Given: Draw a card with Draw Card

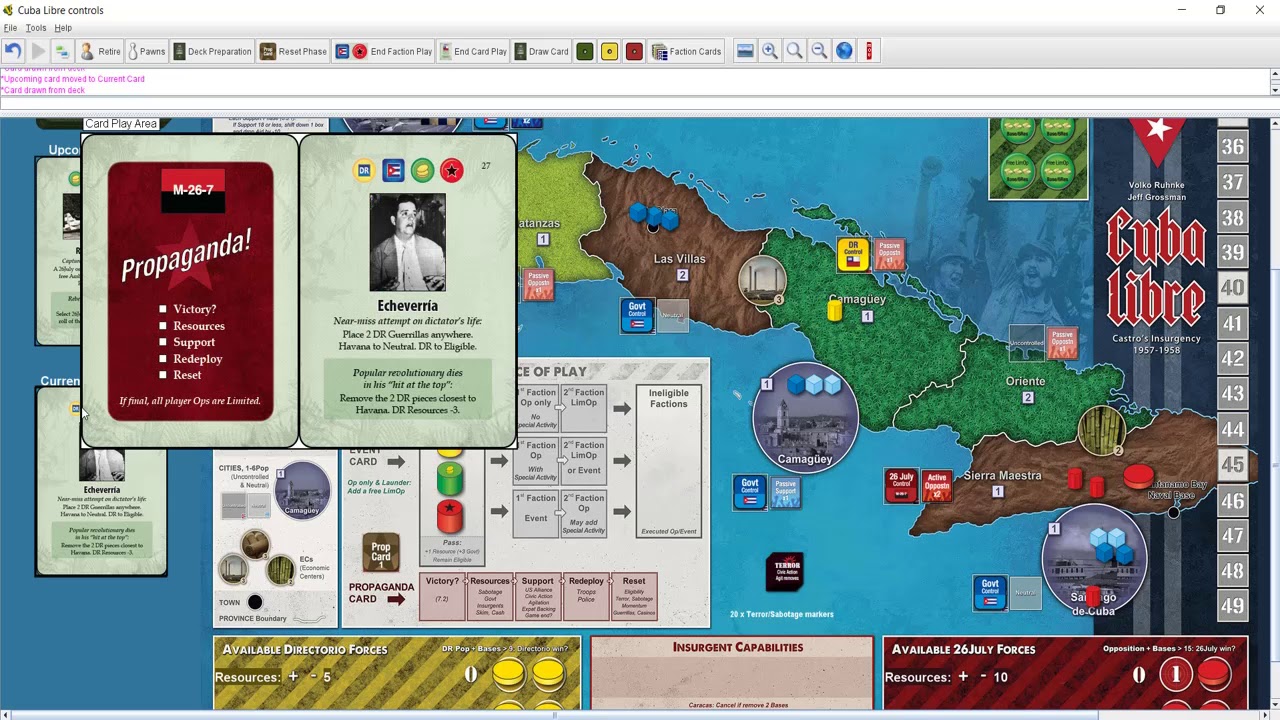Looking at the screenshot, I should (x=542, y=51).
